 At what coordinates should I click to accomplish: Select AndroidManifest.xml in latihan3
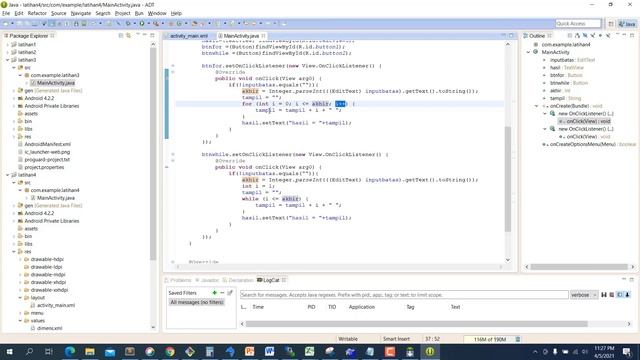pyautogui.click(x=47, y=144)
